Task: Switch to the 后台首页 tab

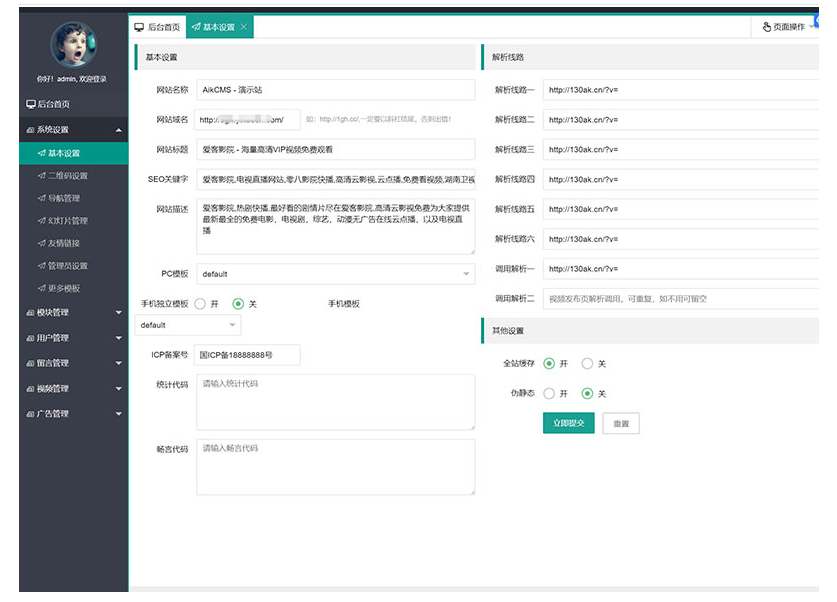Action: click(157, 27)
